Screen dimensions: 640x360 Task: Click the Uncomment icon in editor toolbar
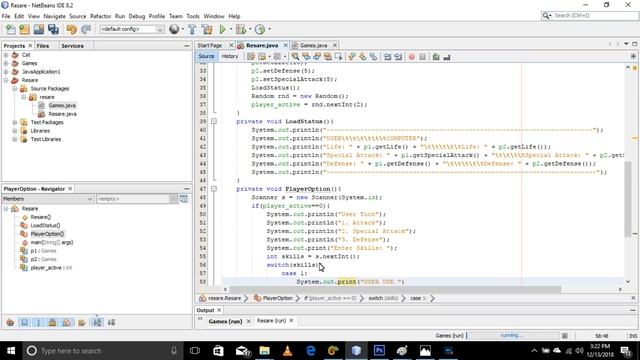click(x=447, y=57)
